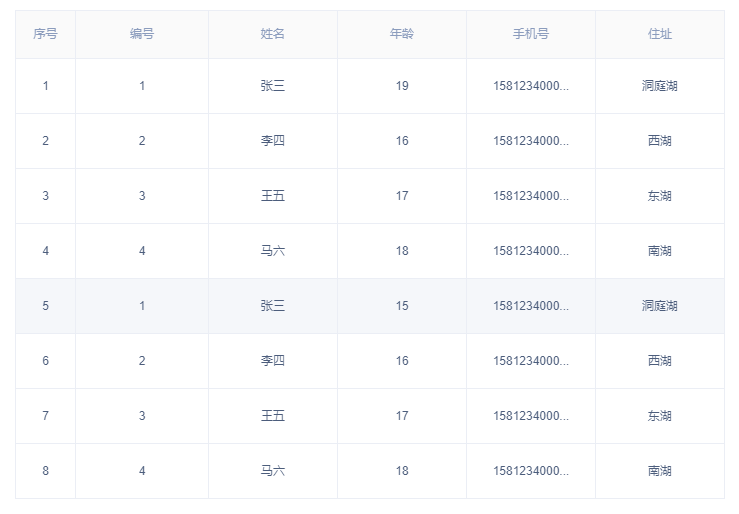Select 李四 name in row 6
The width and height of the screenshot is (739, 514).
click(x=273, y=361)
